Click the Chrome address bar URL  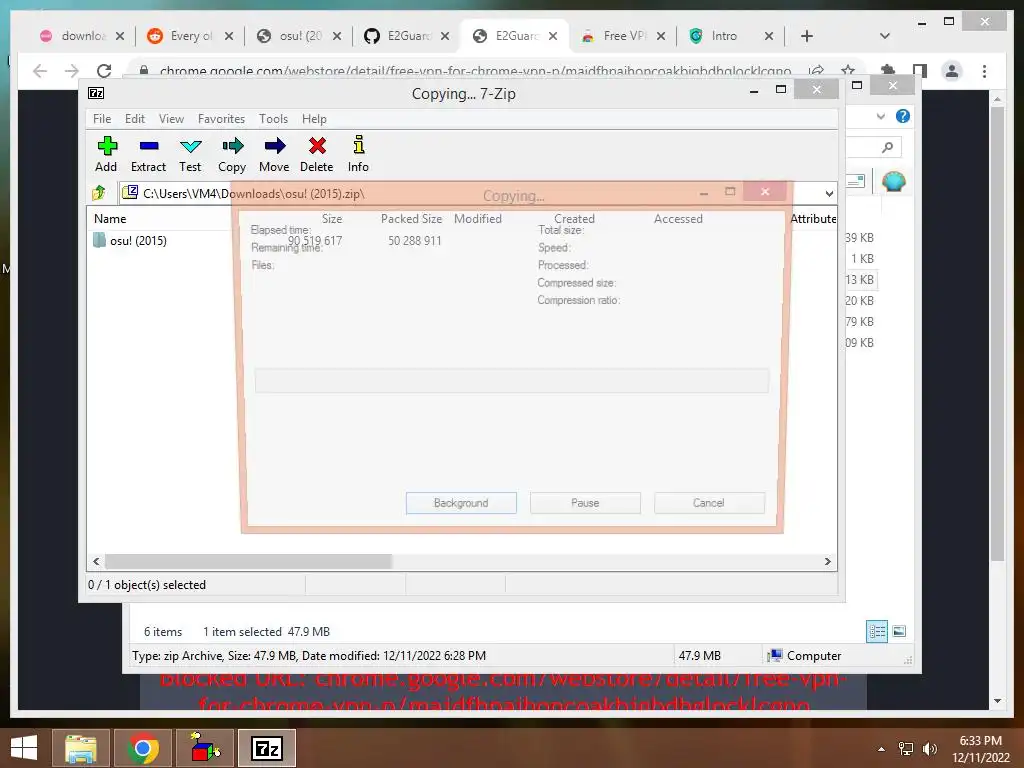[475, 70]
